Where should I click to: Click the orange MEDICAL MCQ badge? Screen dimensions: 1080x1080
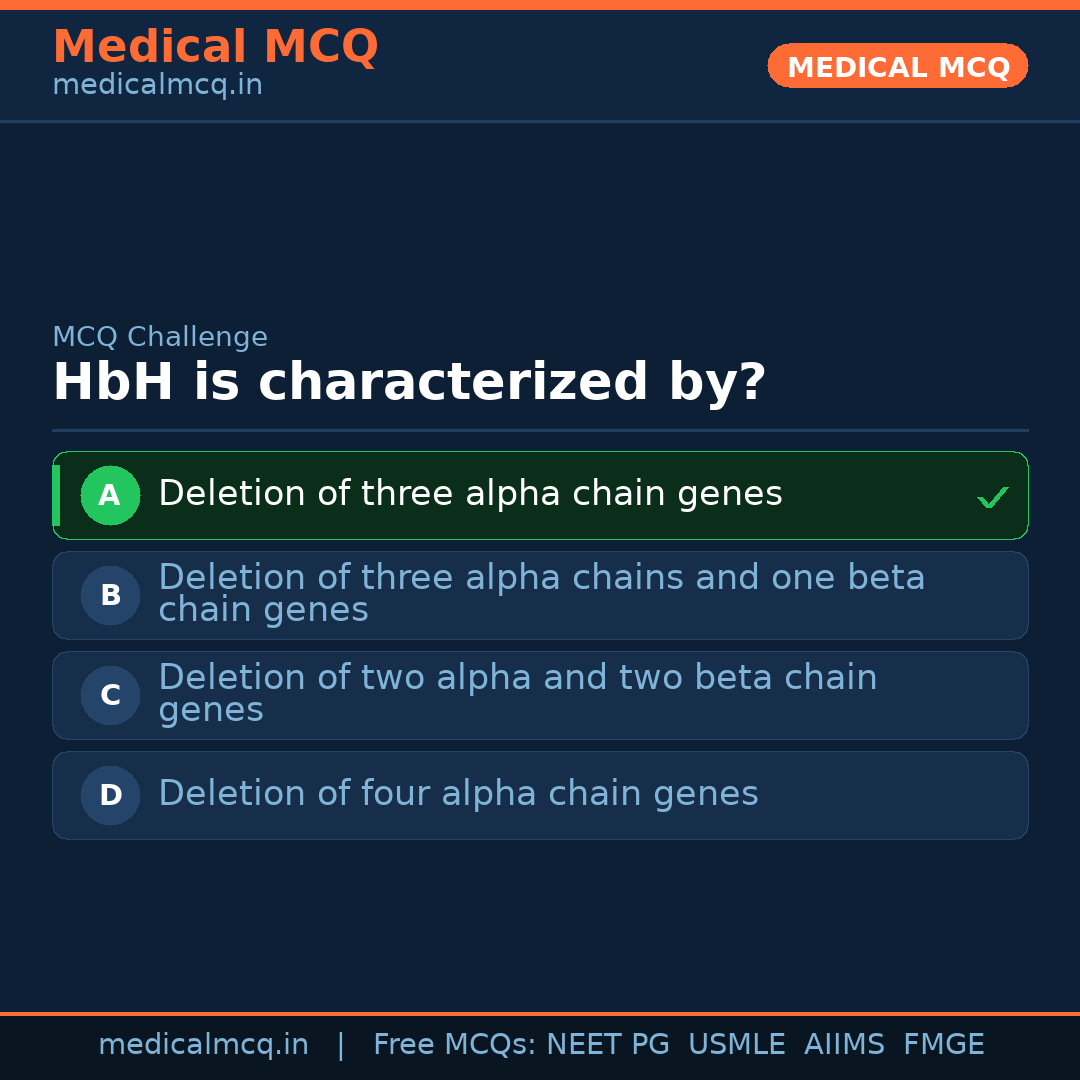click(897, 67)
